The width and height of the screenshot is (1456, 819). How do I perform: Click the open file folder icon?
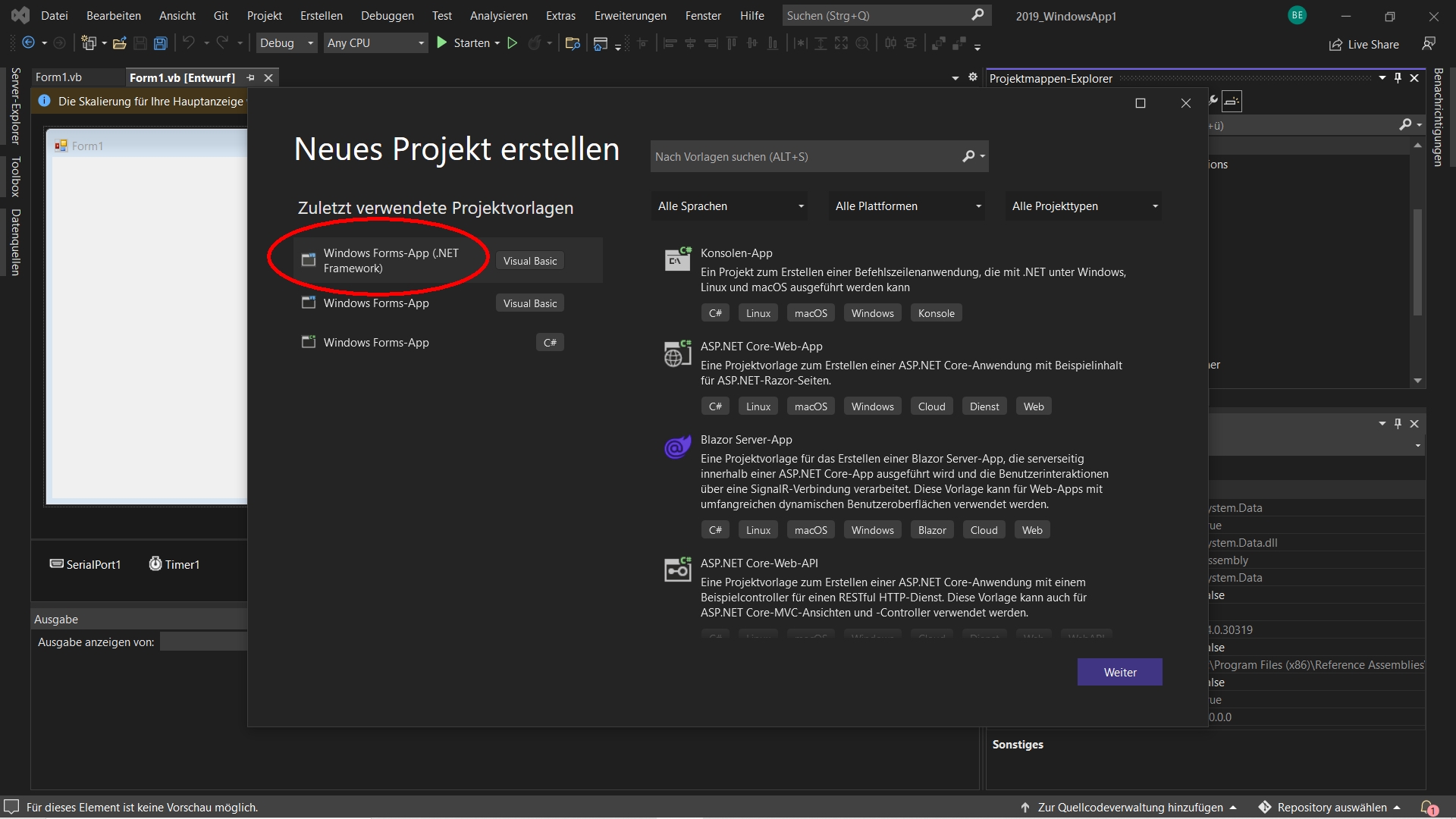click(x=119, y=43)
